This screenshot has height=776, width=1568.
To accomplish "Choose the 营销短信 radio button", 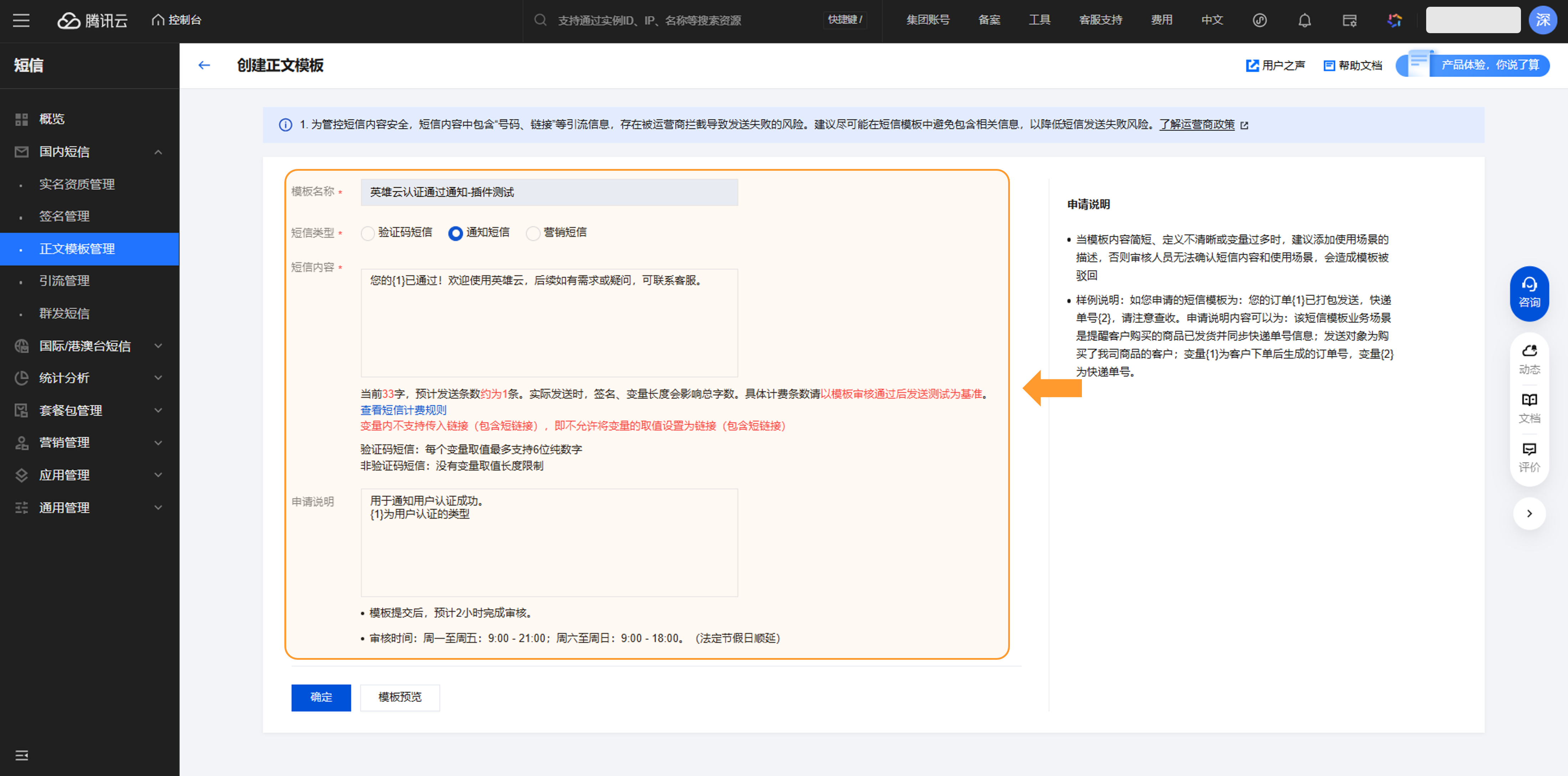I will pyautogui.click(x=533, y=233).
